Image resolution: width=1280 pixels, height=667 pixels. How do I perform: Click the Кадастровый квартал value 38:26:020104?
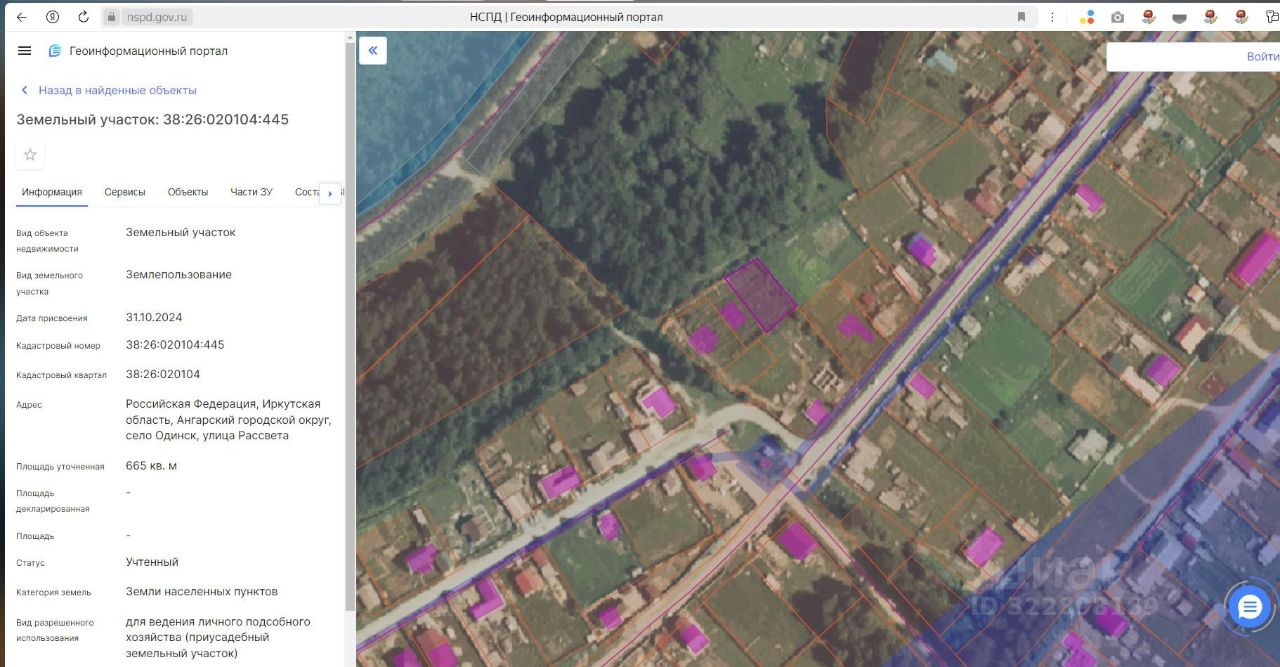click(x=163, y=374)
